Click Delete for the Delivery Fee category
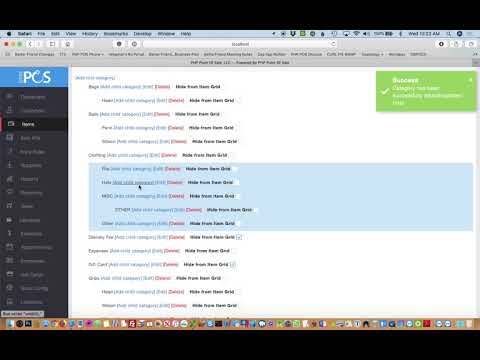 (x=177, y=237)
